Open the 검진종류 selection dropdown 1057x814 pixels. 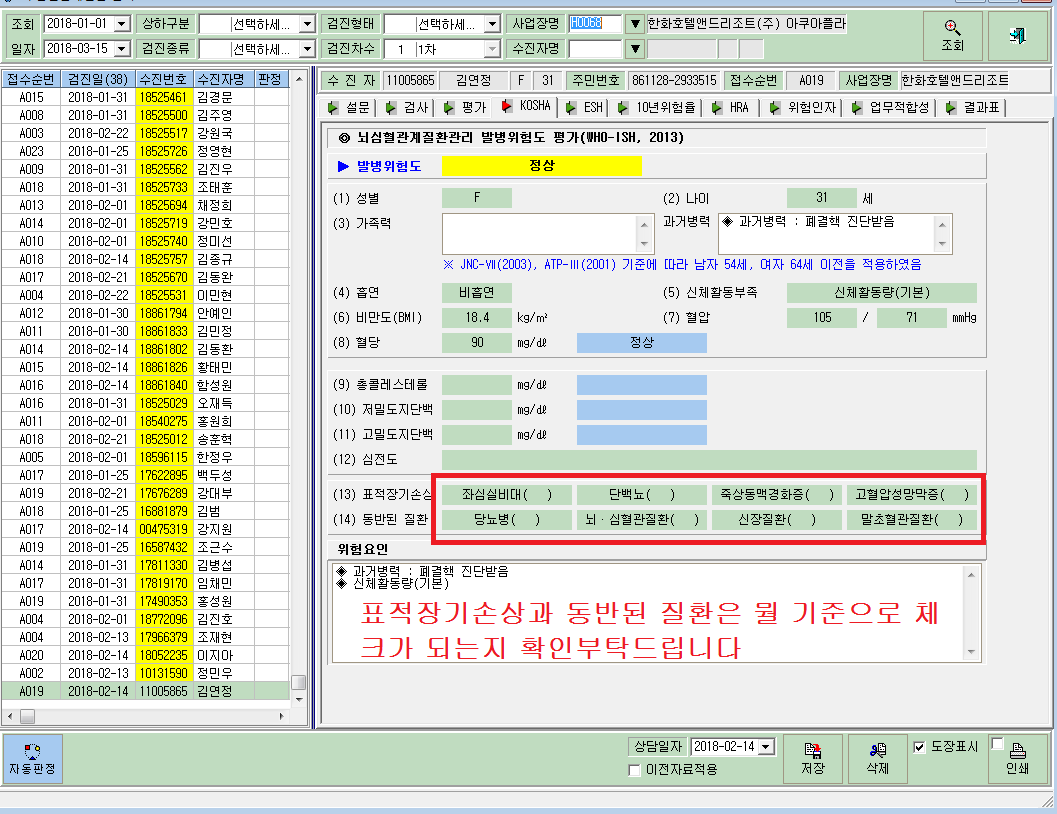pyautogui.click(x=307, y=49)
